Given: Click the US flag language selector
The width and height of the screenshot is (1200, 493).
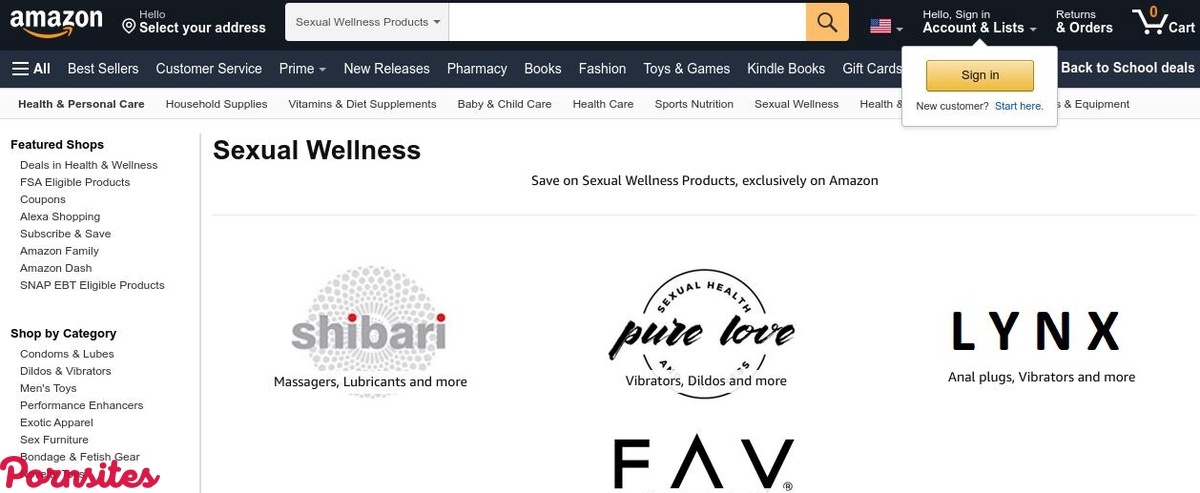Looking at the screenshot, I should click(886, 27).
